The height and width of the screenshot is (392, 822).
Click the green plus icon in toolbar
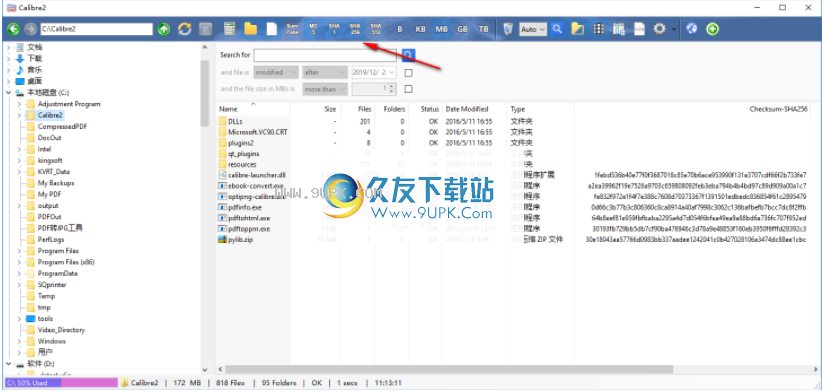(x=712, y=29)
